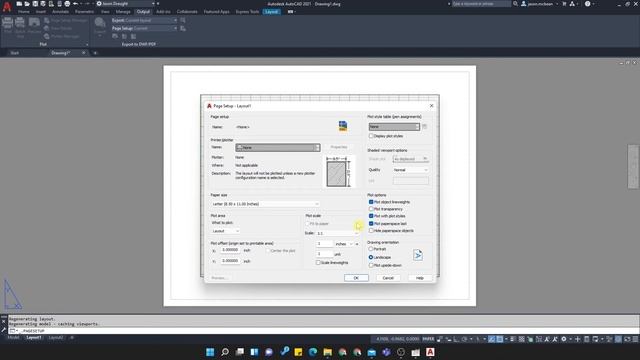This screenshot has width=640, height=360.
Task: Click the Help question mark icon in title bar
Action: (587, 4)
